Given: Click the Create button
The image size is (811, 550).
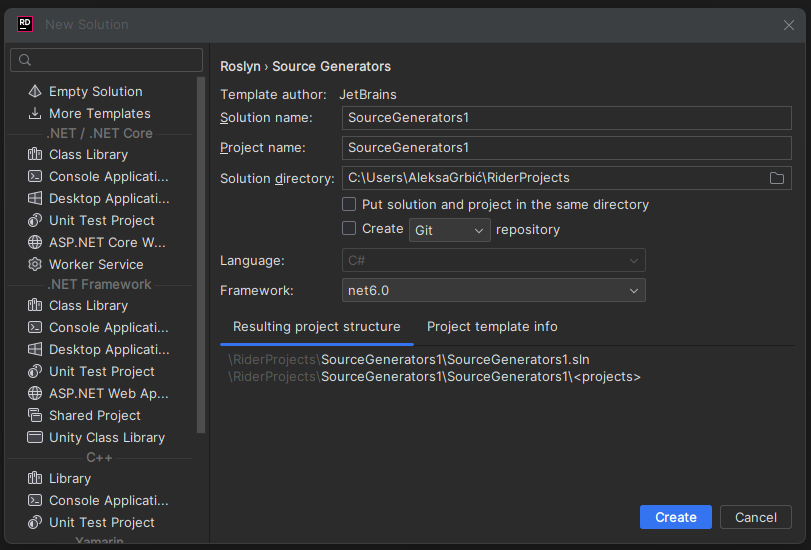Looking at the screenshot, I should [x=675, y=517].
